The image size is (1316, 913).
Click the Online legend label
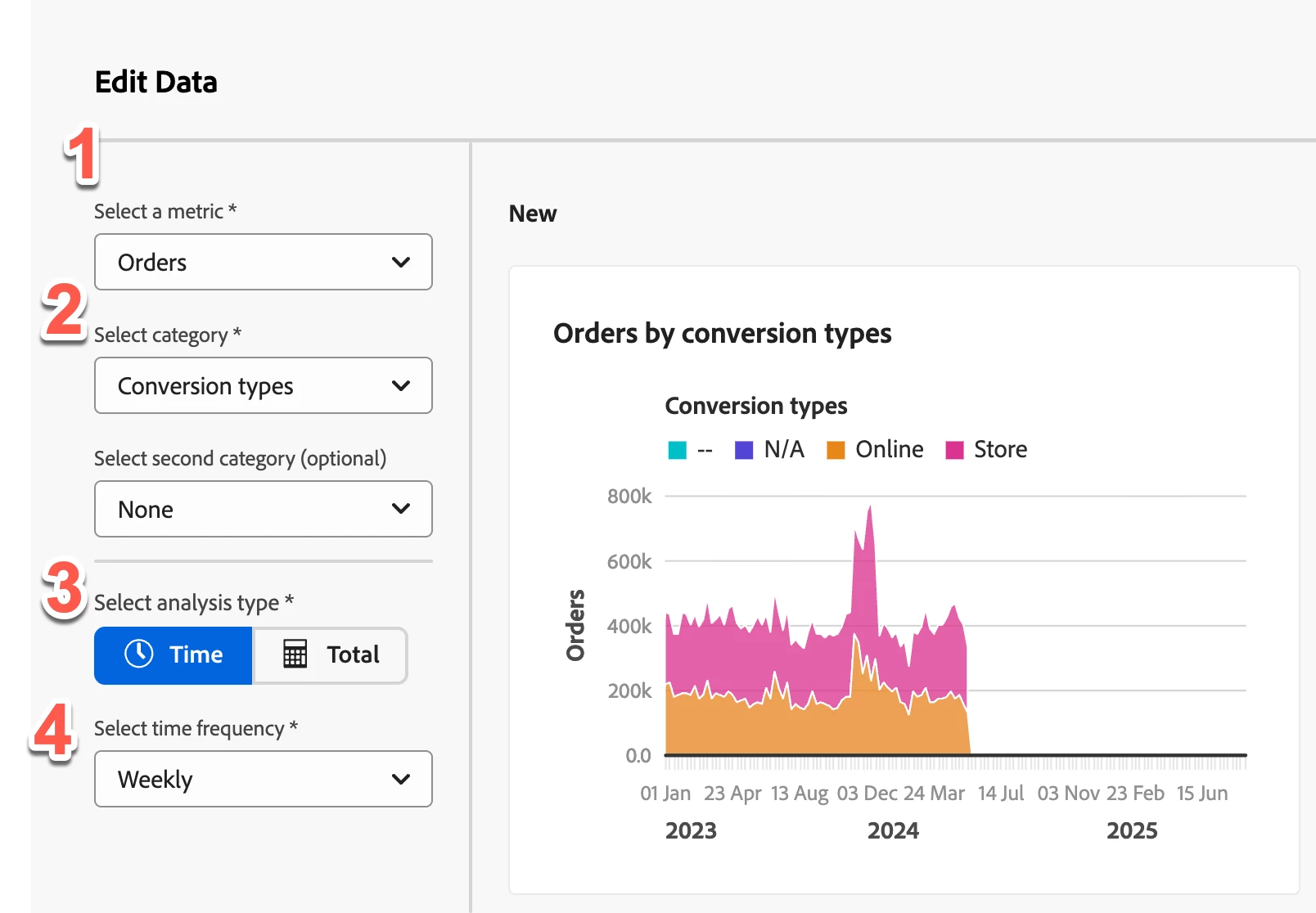point(889,449)
